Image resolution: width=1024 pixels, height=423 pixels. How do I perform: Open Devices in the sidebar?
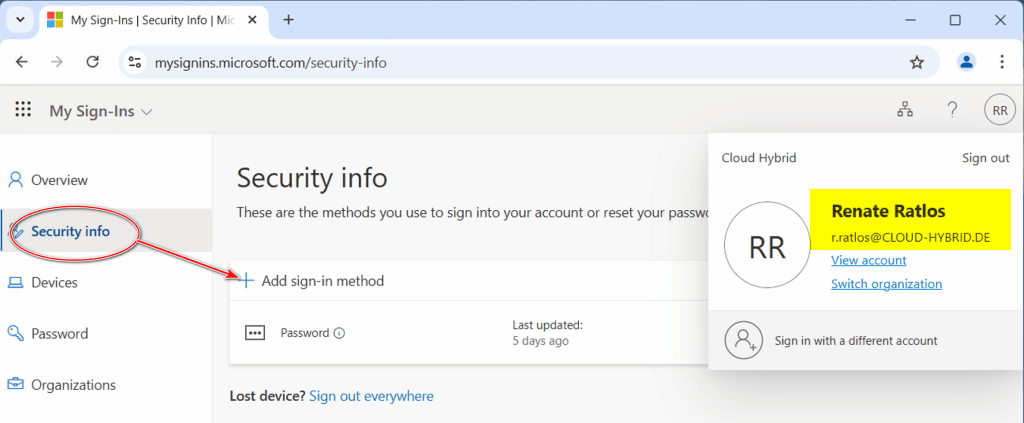[x=54, y=282]
